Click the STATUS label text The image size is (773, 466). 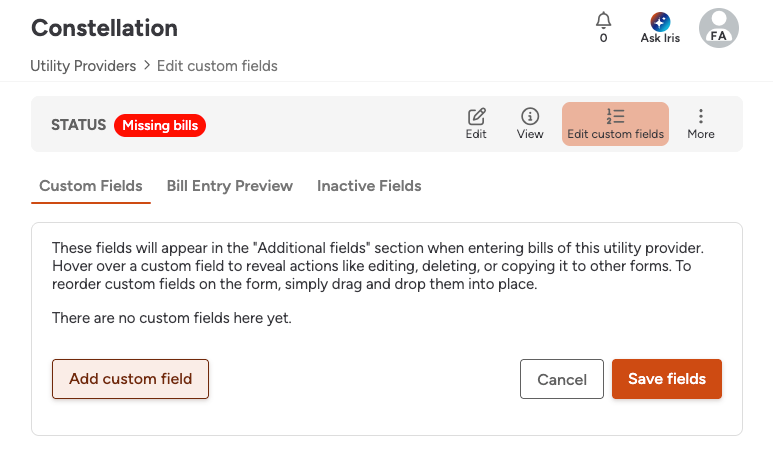[78, 125]
